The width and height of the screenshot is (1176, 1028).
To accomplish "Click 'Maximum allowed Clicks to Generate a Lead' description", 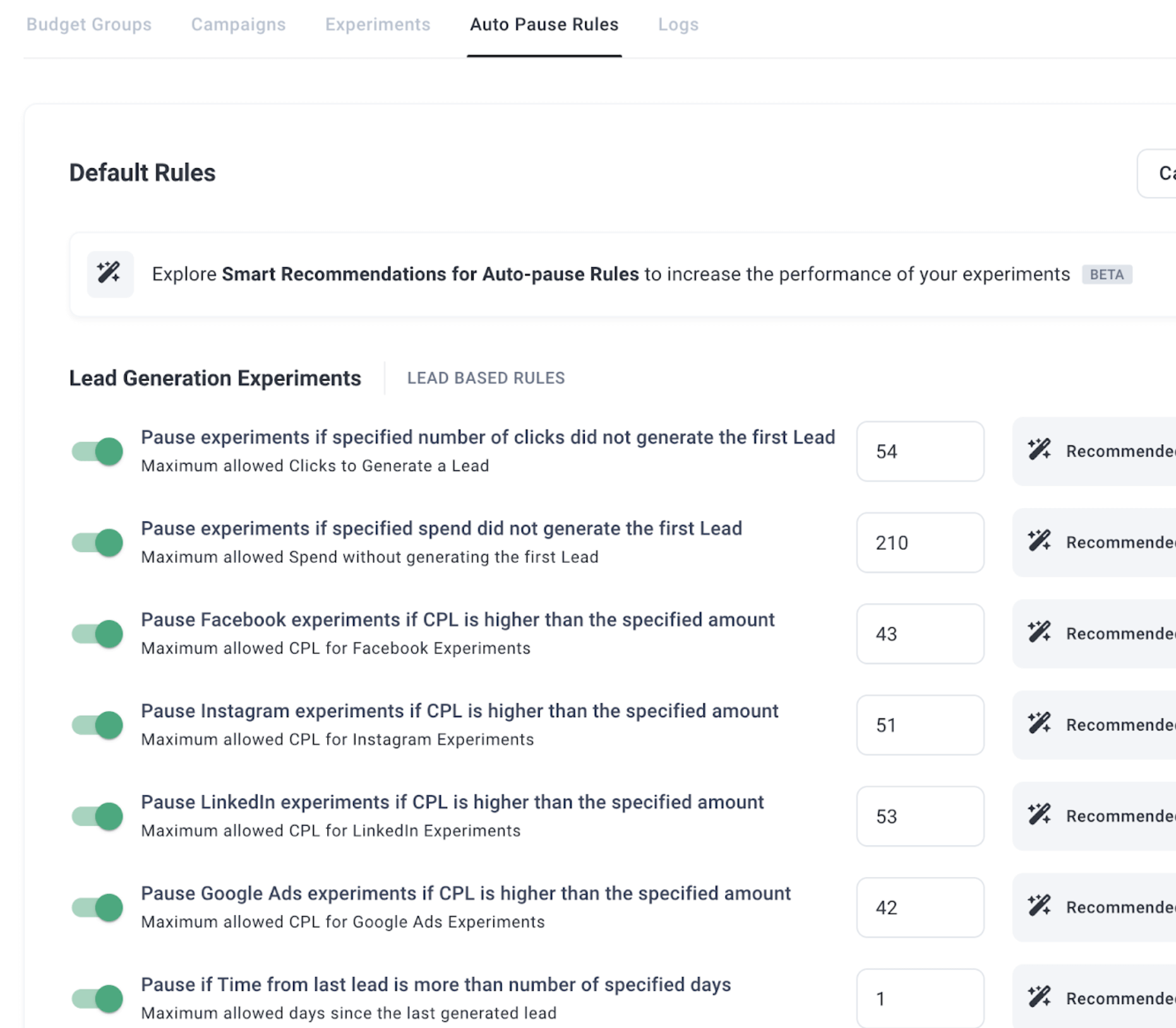I will [315, 466].
